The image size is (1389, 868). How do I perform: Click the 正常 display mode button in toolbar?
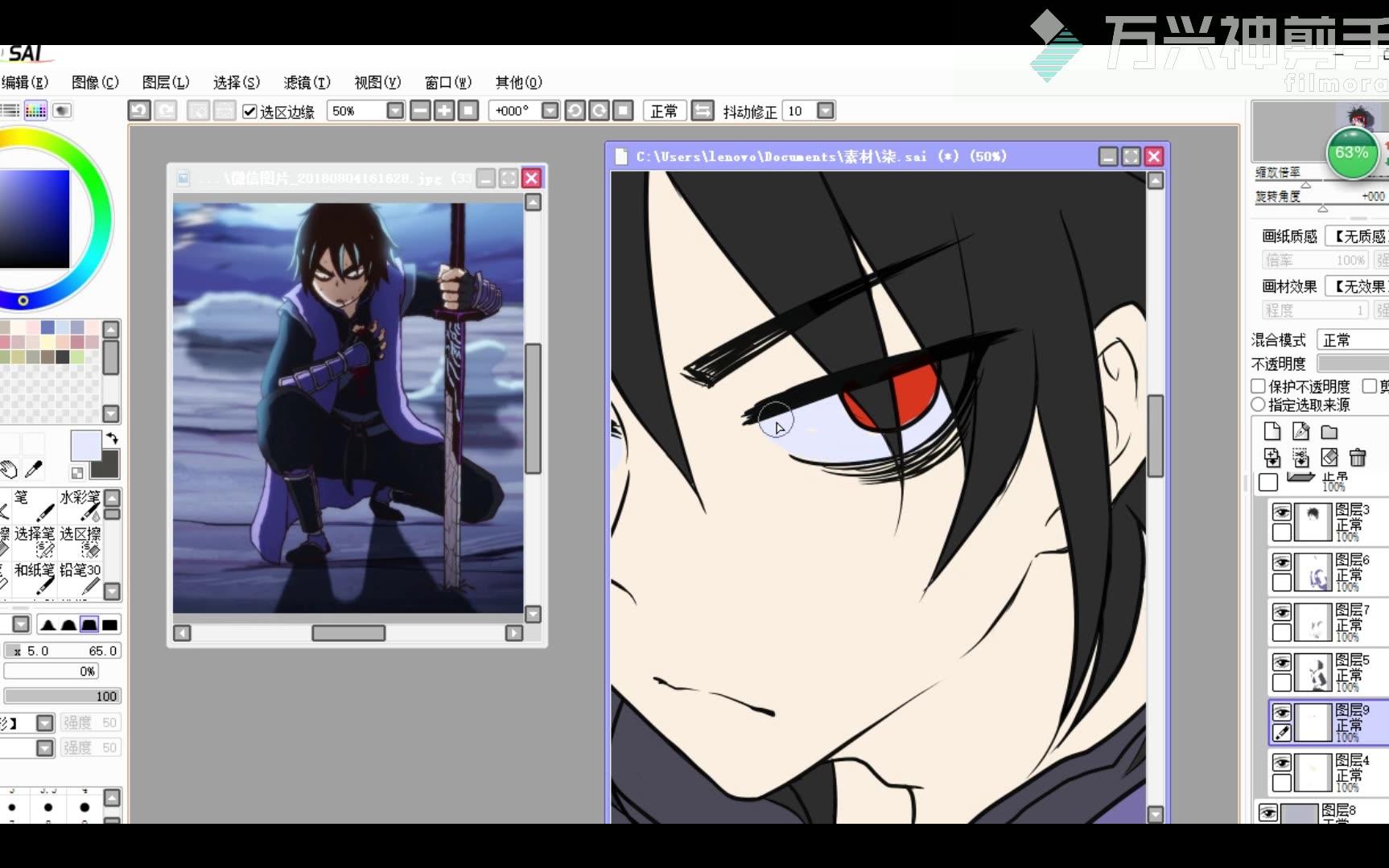pos(664,111)
